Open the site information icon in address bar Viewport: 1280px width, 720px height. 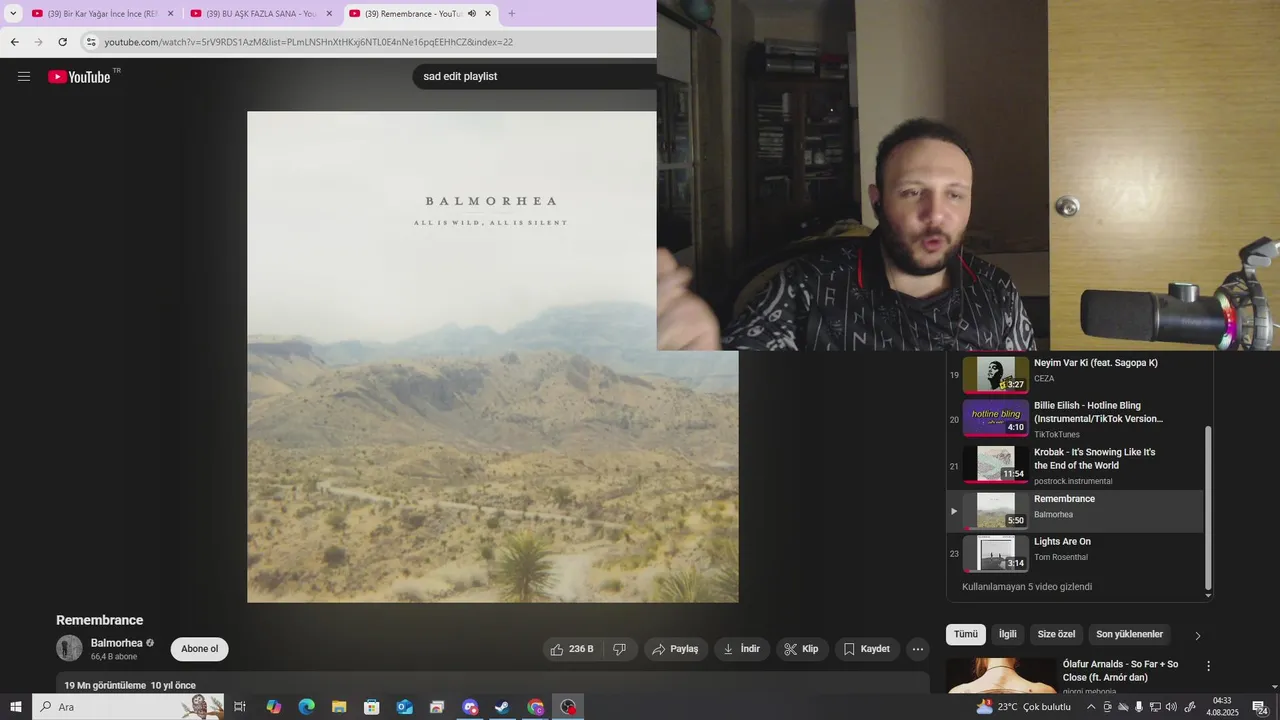click(91, 42)
